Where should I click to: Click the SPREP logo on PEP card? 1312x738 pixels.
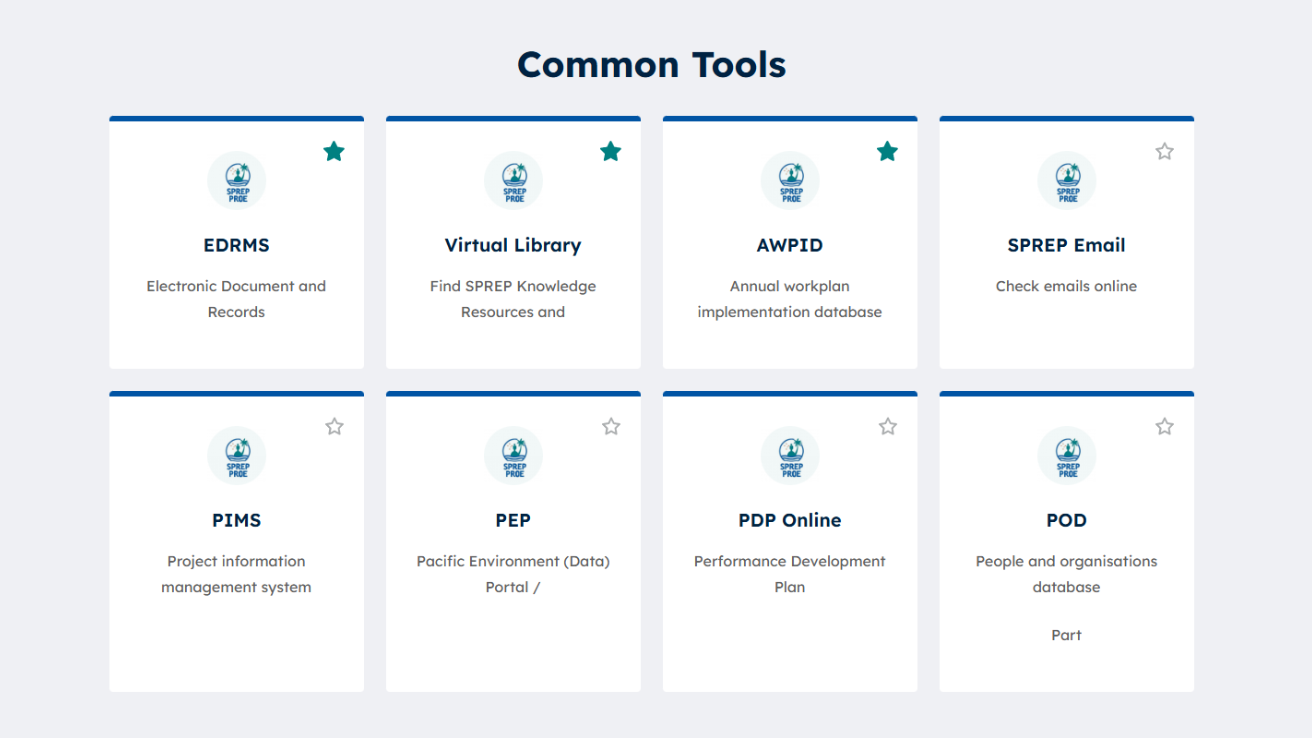tap(513, 456)
